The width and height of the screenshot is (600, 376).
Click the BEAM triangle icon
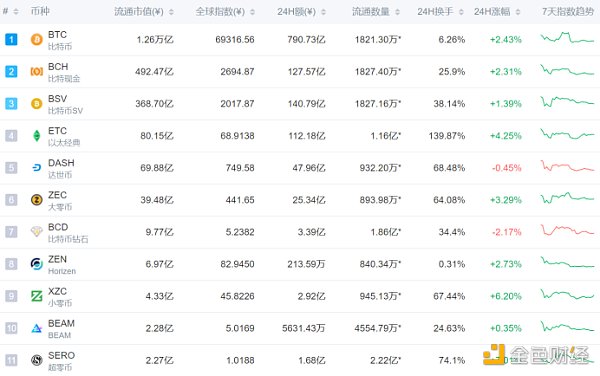(37, 328)
